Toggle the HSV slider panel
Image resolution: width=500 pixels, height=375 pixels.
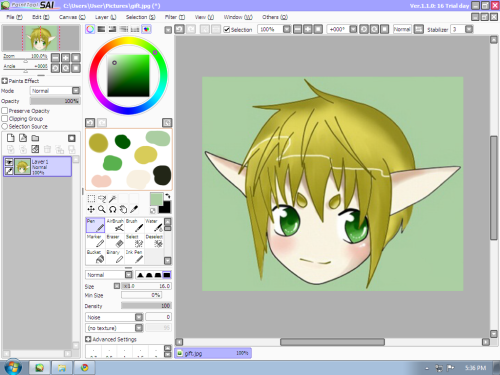113,29
